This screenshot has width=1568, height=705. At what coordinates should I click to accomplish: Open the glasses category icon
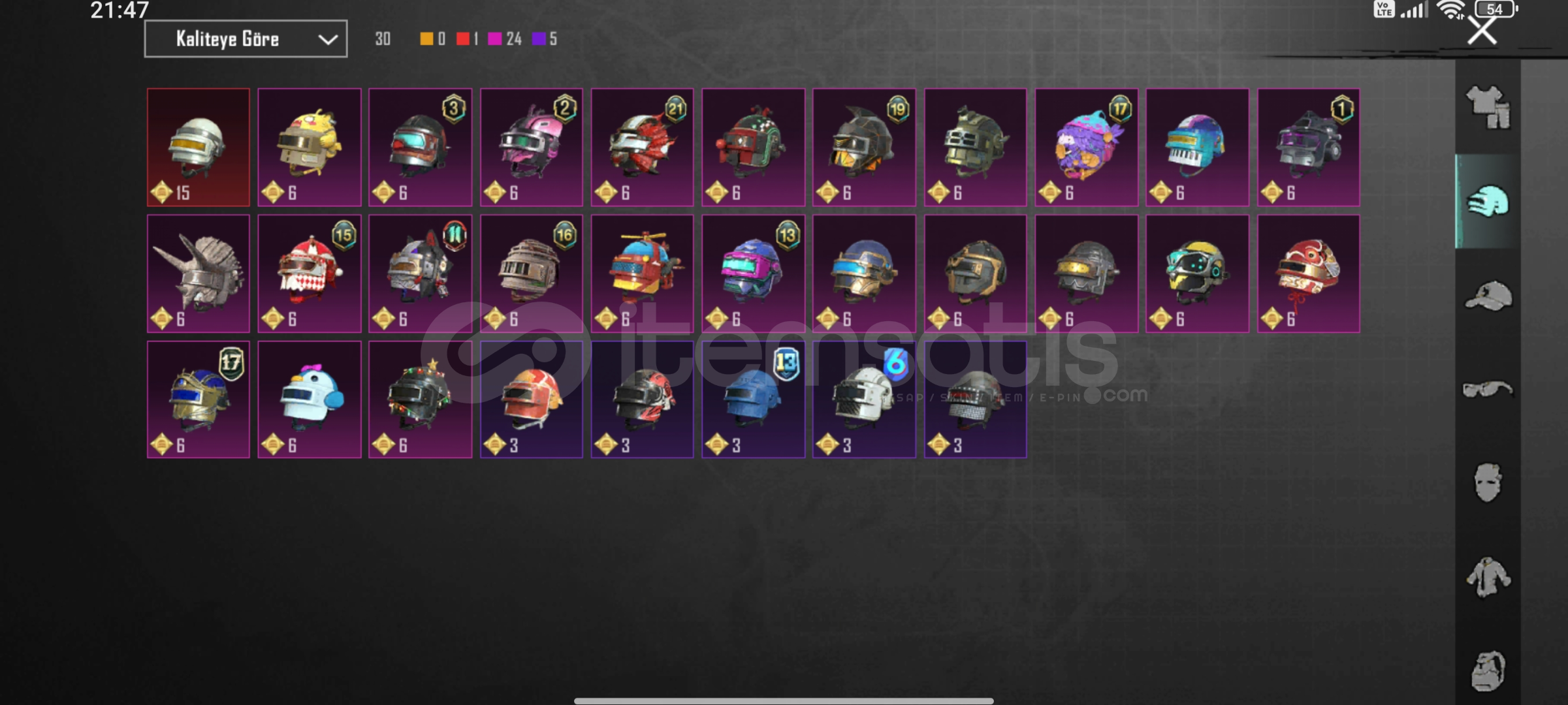point(1488,390)
